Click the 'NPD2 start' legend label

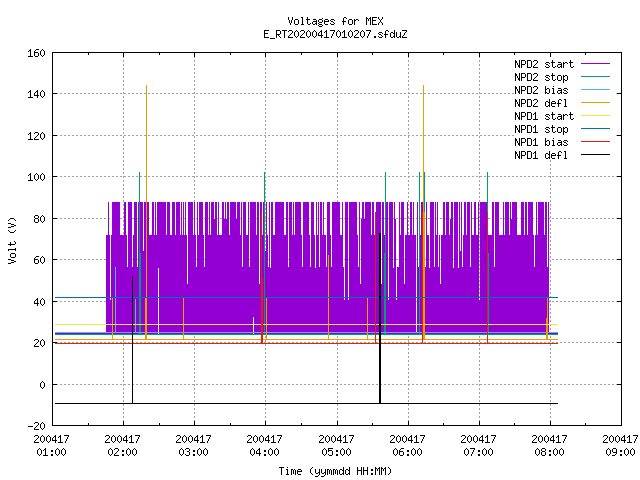(x=544, y=64)
